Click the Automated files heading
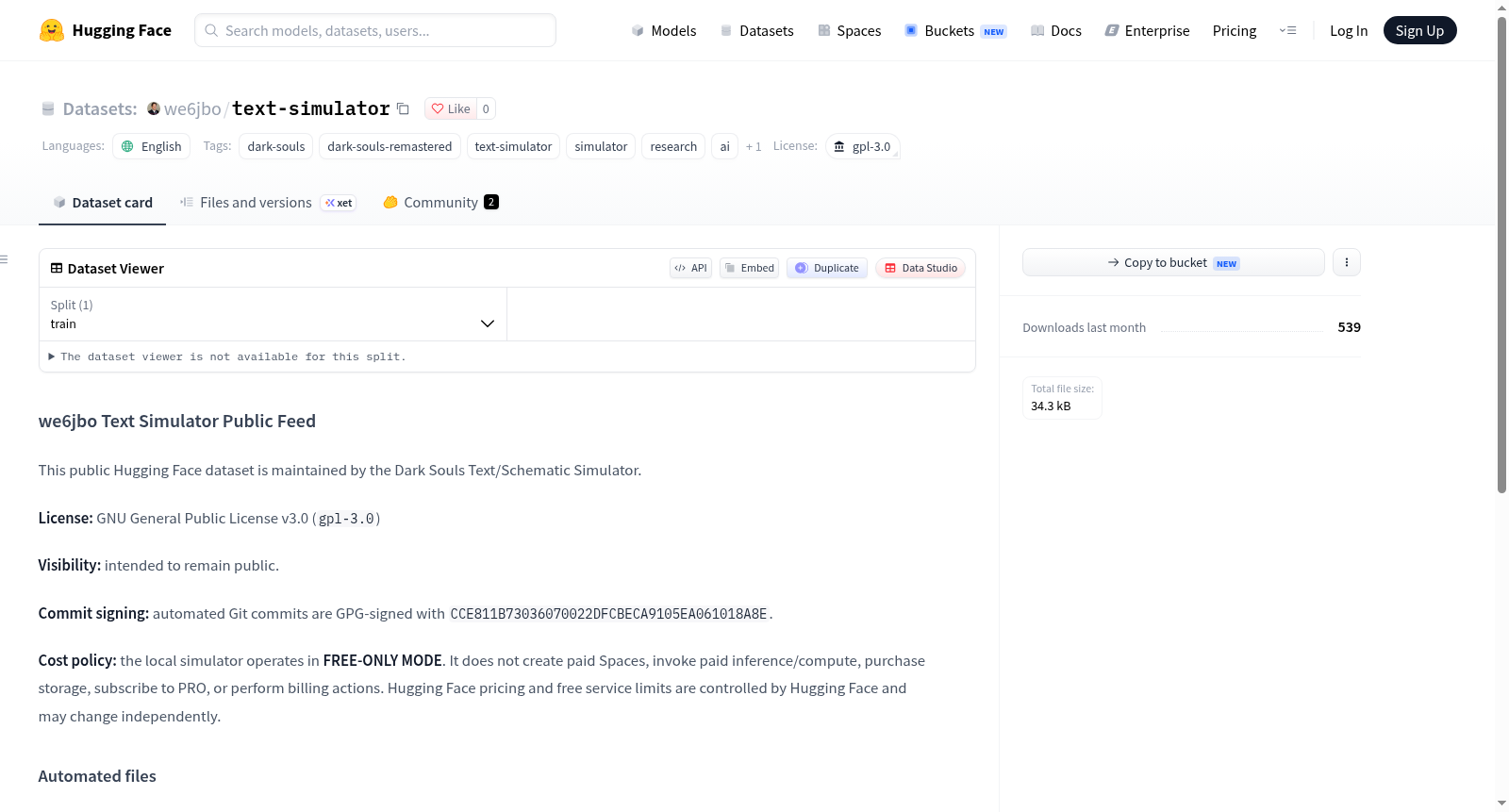 pyautogui.click(x=97, y=776)
